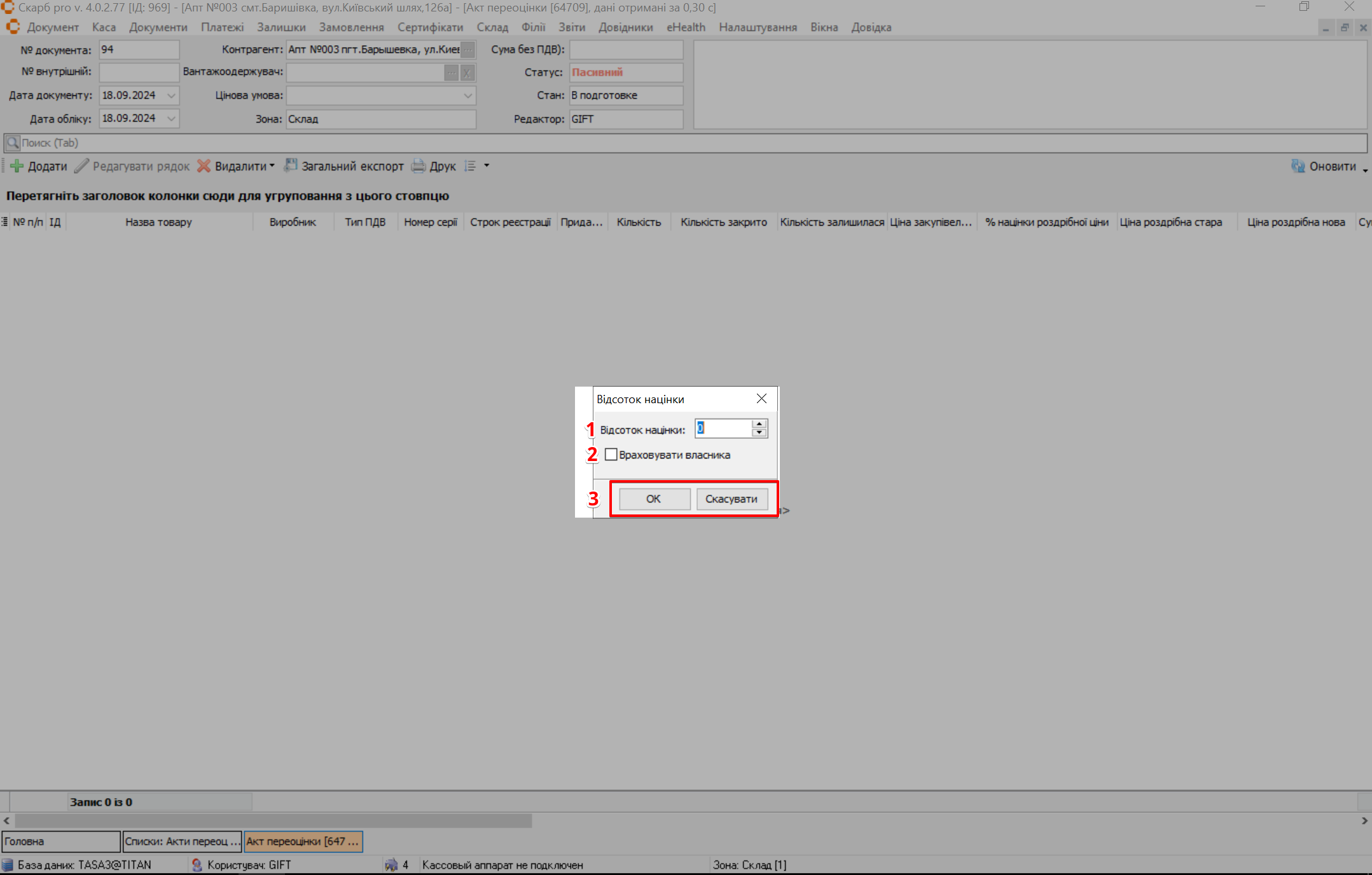
Task: Expand the Дата документу date dropdown
Action: click(x=171, y=95)
